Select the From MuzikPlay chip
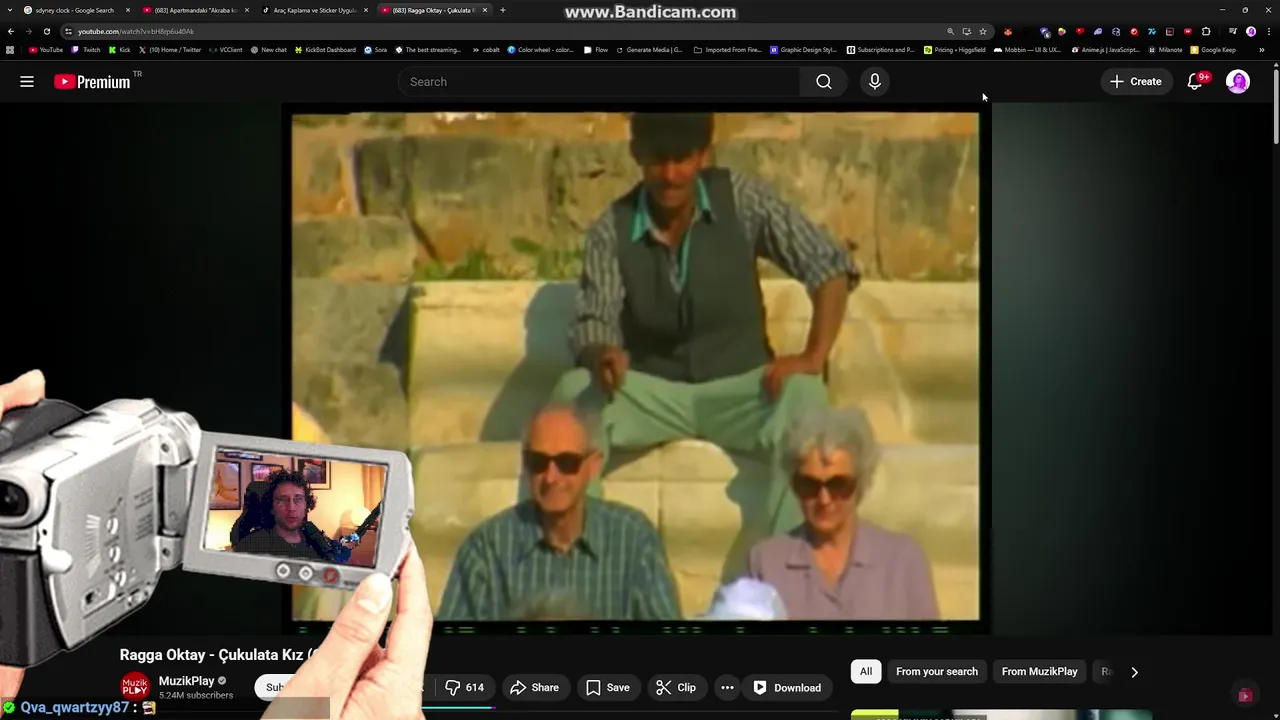 tap(1040, 672)
